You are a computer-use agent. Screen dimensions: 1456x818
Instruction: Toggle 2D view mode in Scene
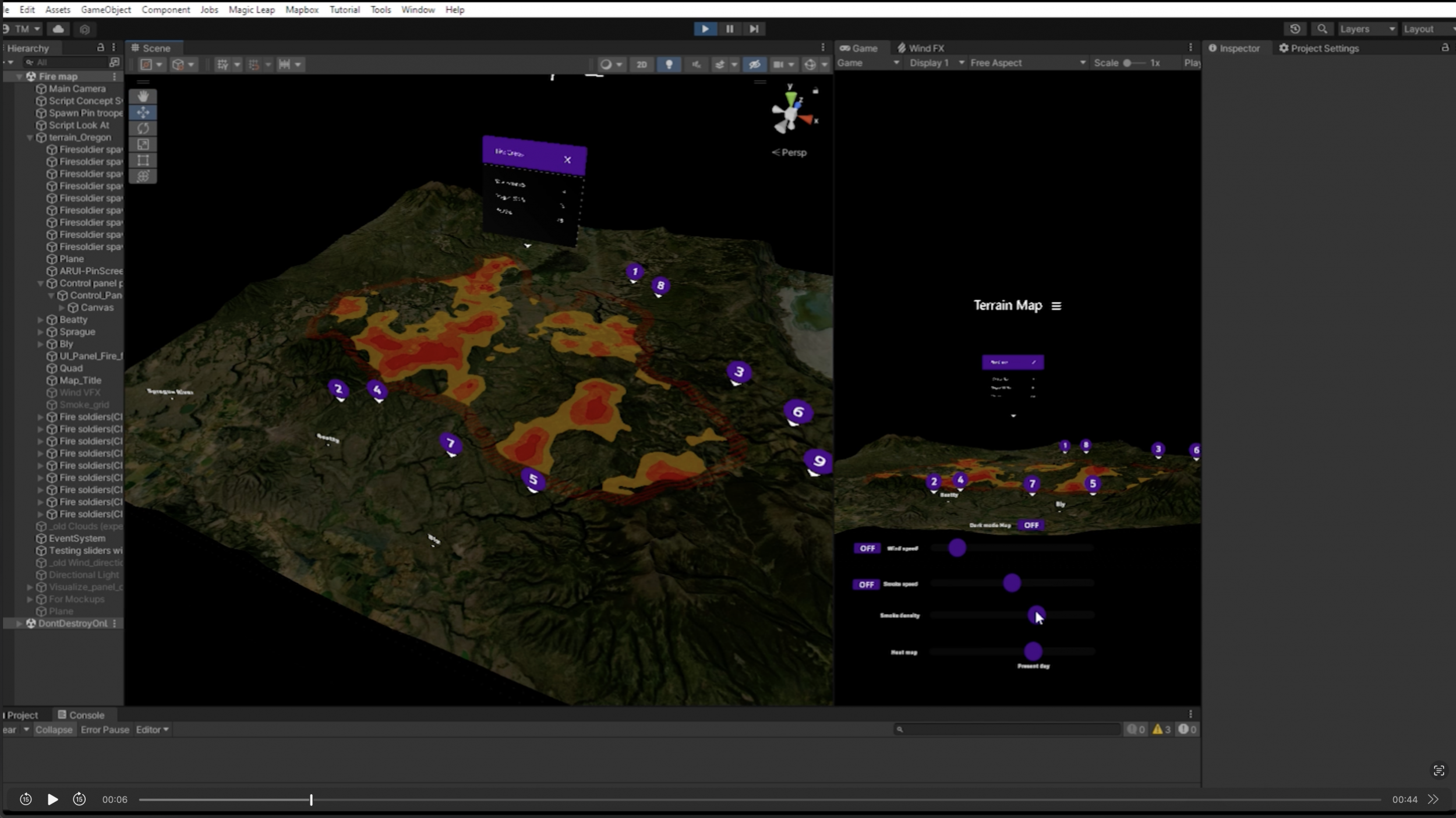click(x=641, y=64)
